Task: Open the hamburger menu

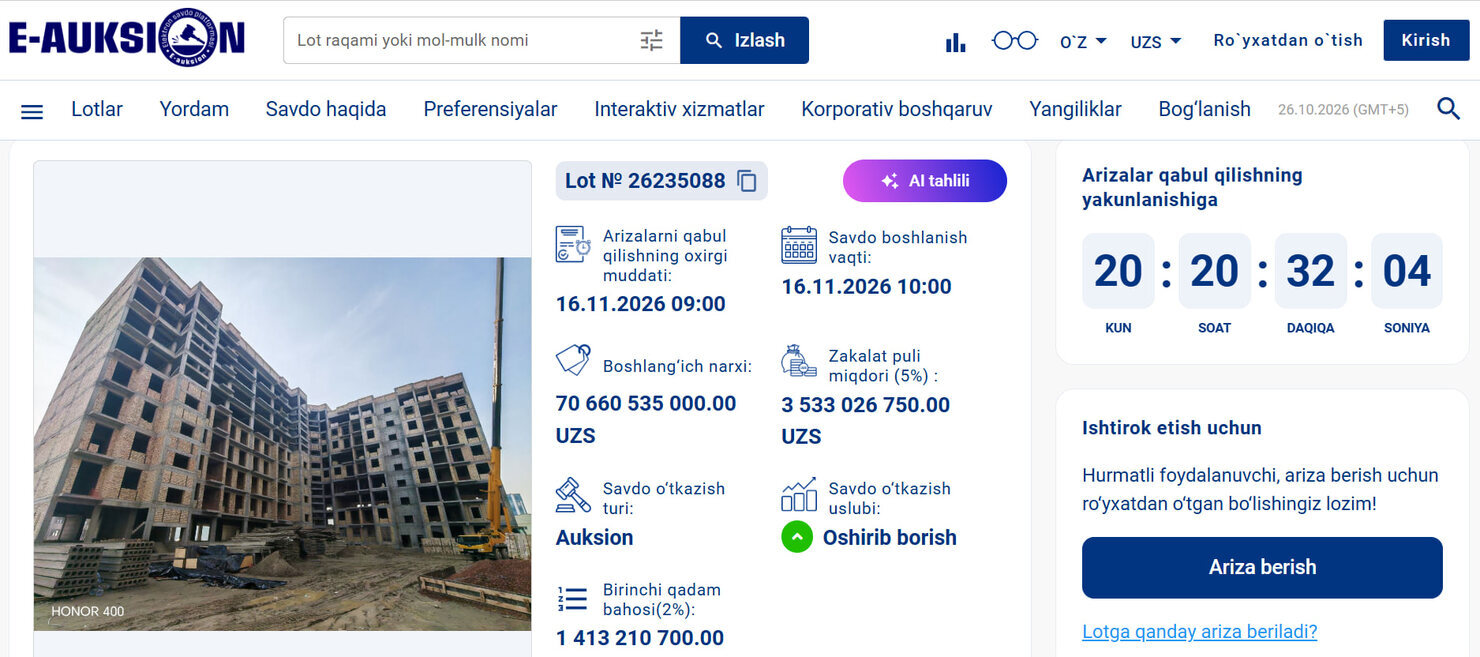Action: click(x=32, y=111)
